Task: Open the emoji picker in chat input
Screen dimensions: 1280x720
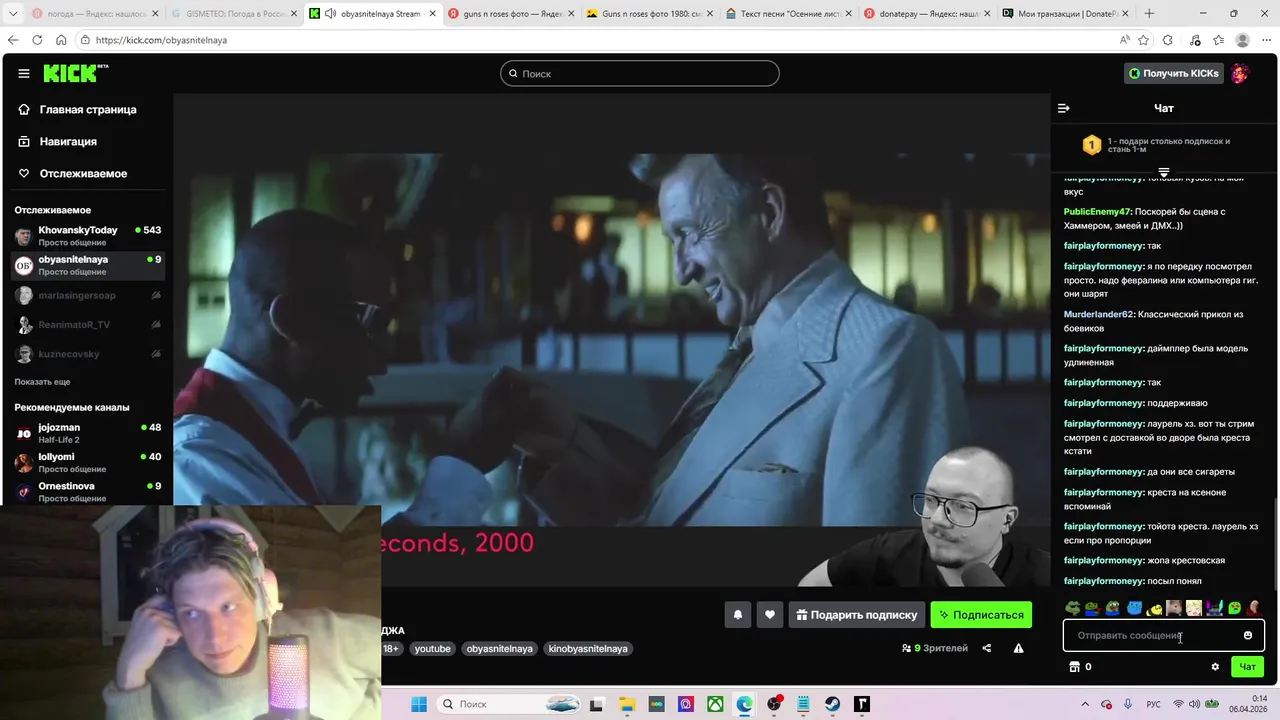Action: pyautogui.click(x=1248, y=635)
